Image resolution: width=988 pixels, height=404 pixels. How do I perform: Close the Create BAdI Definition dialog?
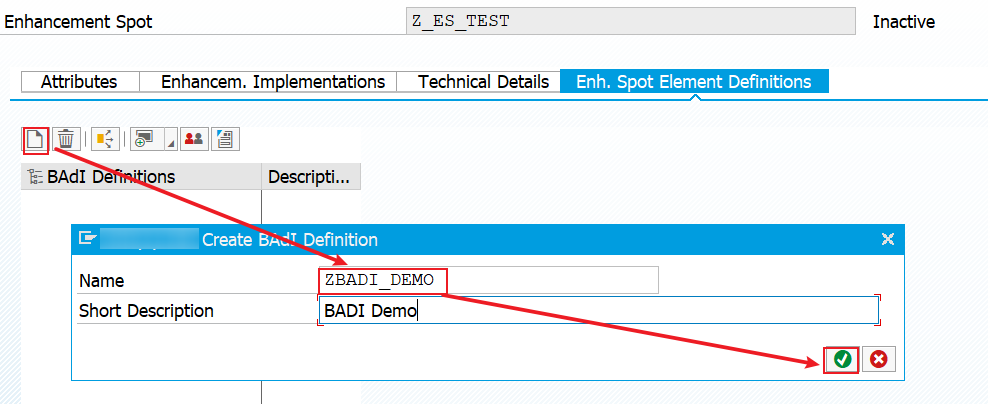[888, 239]
